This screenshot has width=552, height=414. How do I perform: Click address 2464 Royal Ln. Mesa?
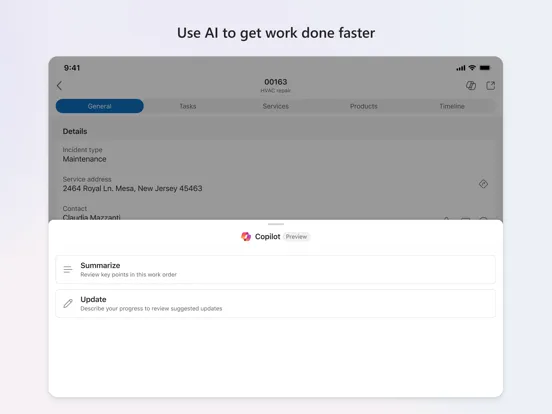(x=132, y=188)
